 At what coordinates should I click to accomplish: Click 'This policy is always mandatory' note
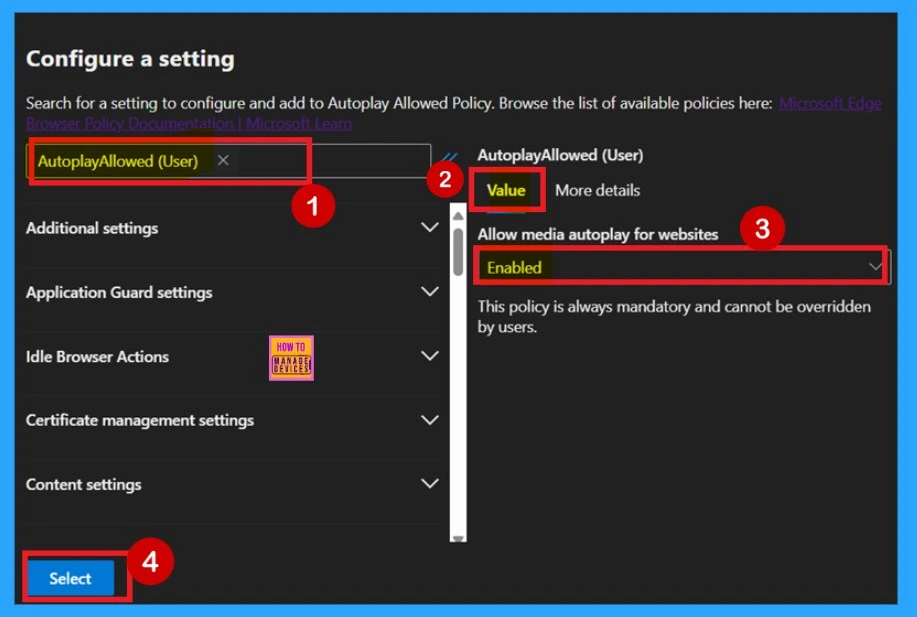tap(674, 316)
